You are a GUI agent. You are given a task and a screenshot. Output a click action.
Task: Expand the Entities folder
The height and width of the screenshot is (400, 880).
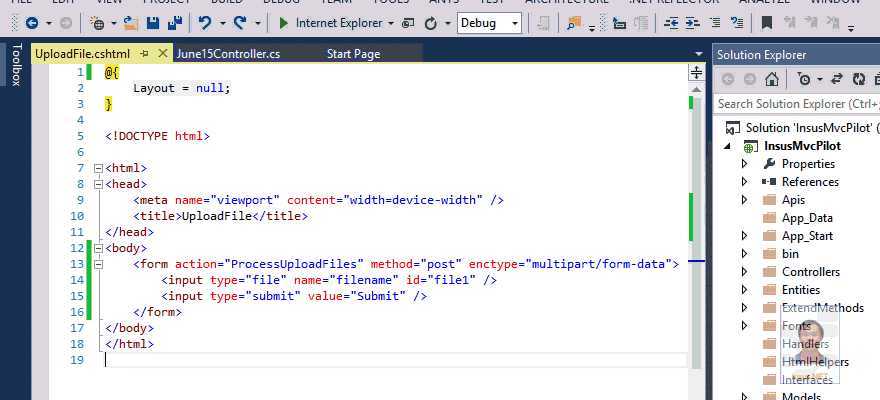pyautogui.click(x=745, y=289)
